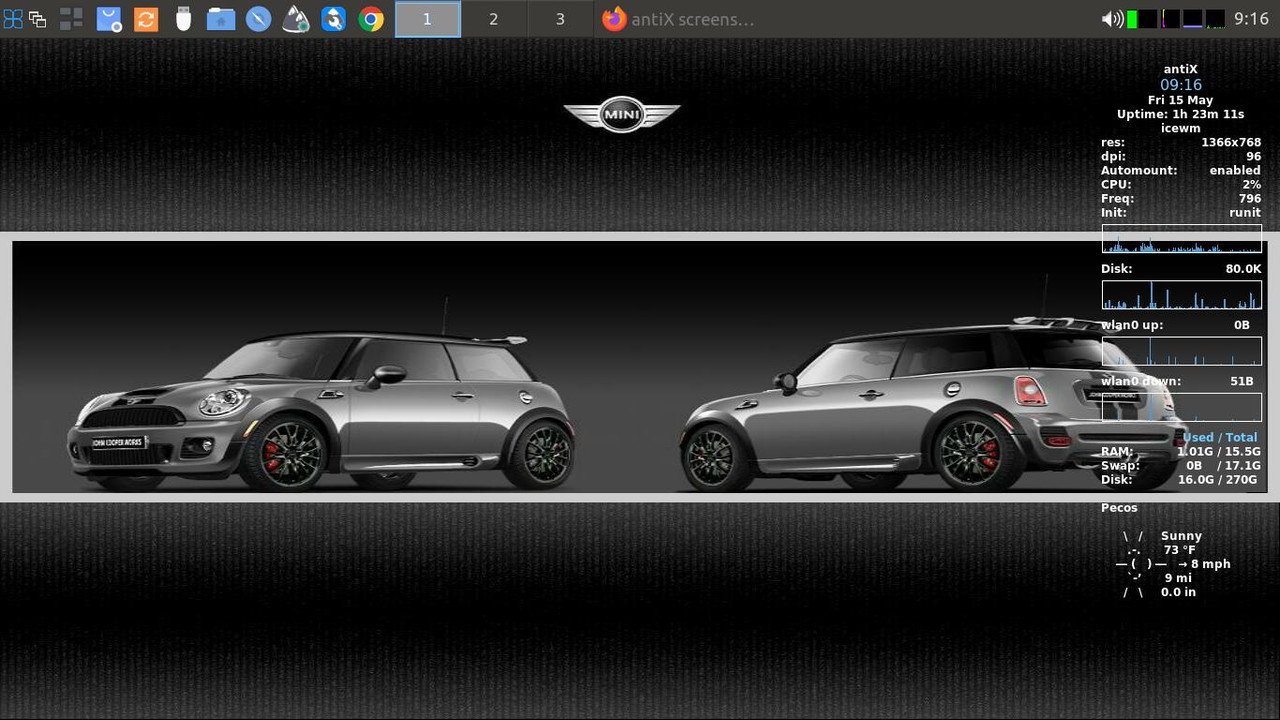Click the tray monitor with yellow-purple line

click(x=1170, y=19)
